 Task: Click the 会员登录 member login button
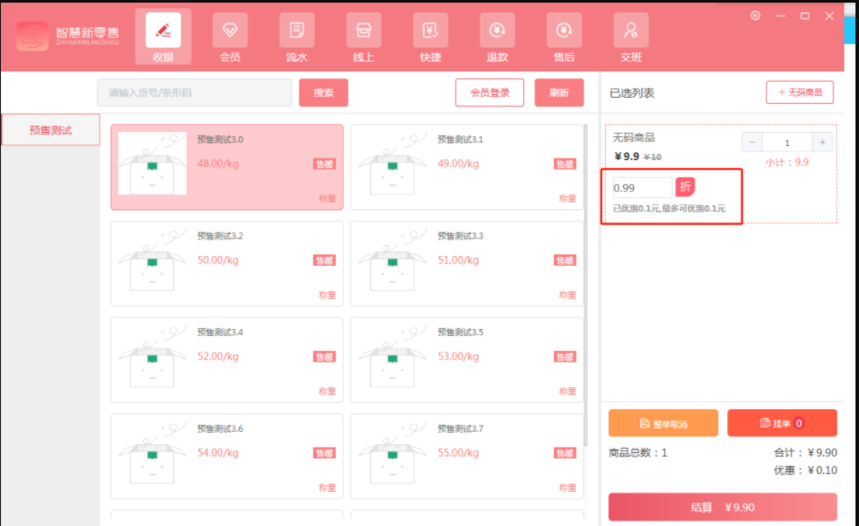pyautogui.click(x=489, y=93)
